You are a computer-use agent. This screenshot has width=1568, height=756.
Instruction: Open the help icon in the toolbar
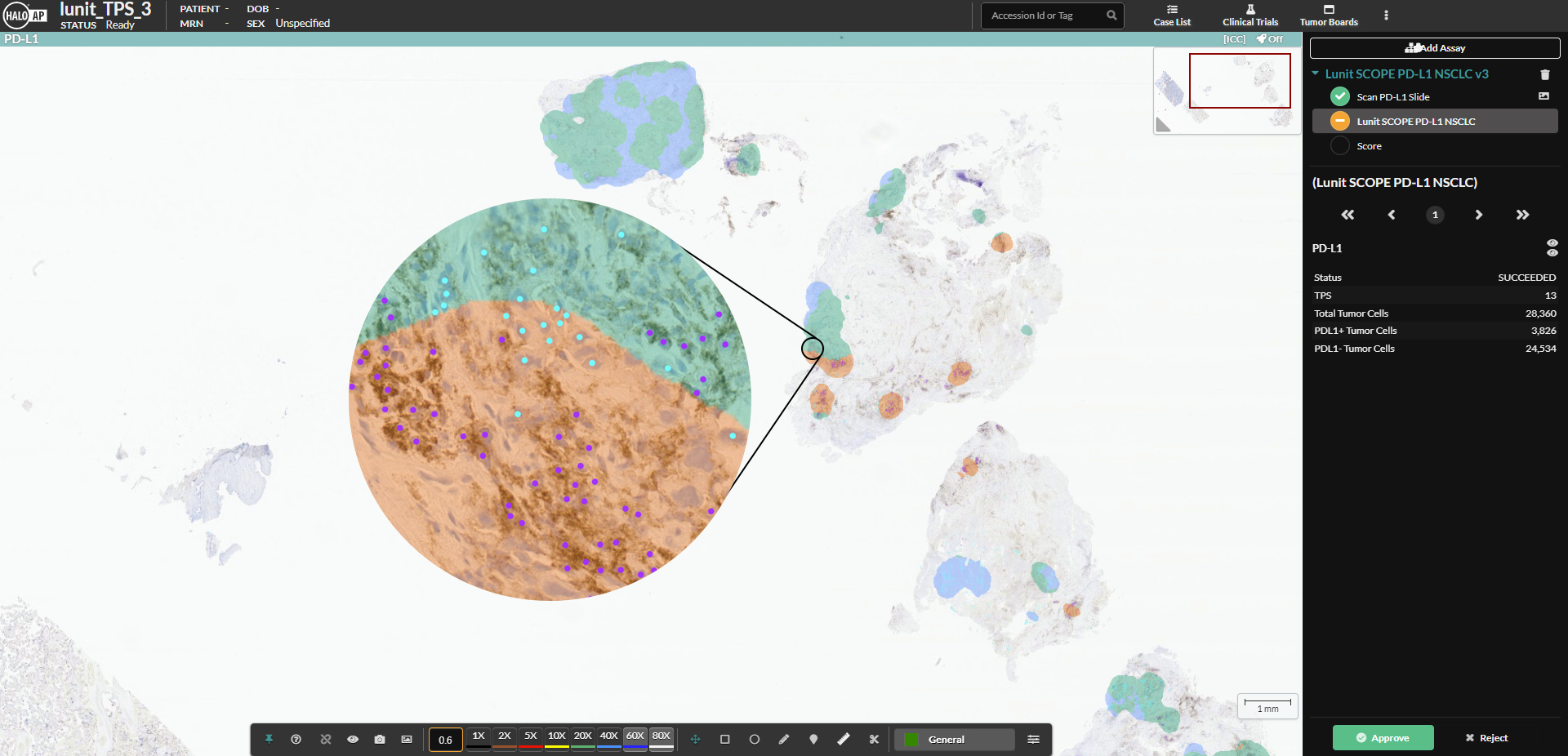point(296,739)
